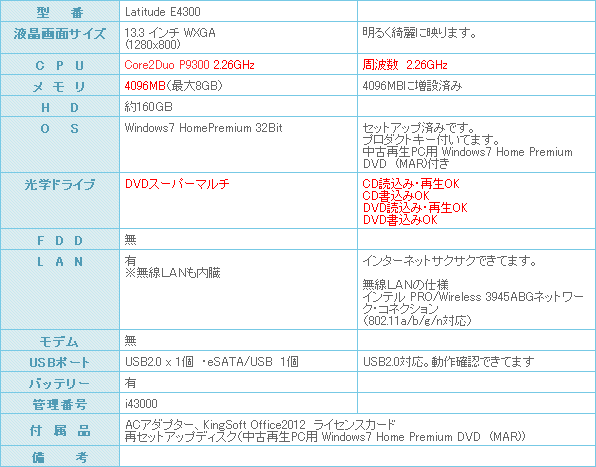The width and height of the screenshot is (596, 467).
Task: Select the red DVDスーパーマルチ text
Action: click(x=177, y=184)
